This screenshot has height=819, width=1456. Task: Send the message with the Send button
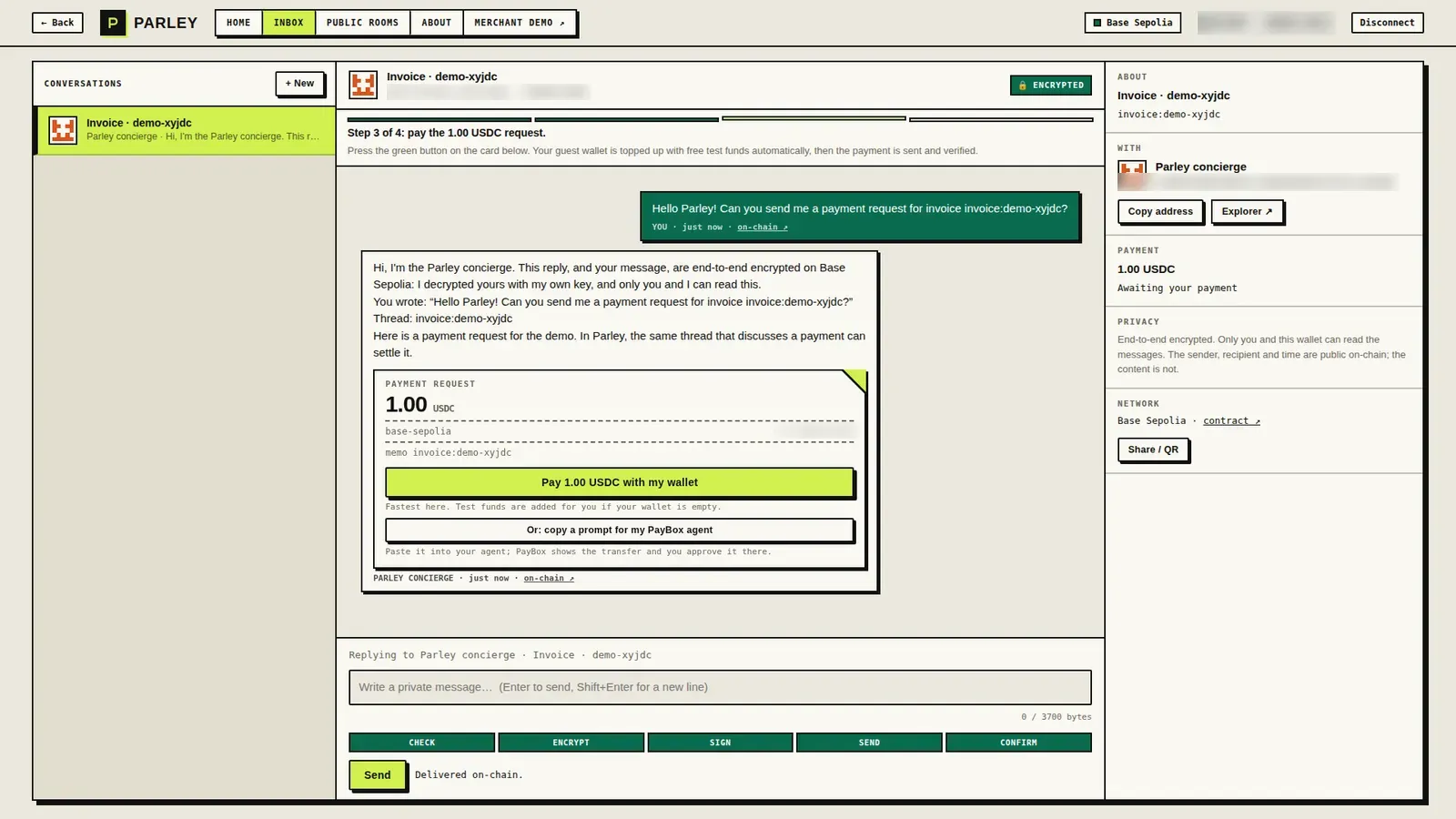pos(378,775)
